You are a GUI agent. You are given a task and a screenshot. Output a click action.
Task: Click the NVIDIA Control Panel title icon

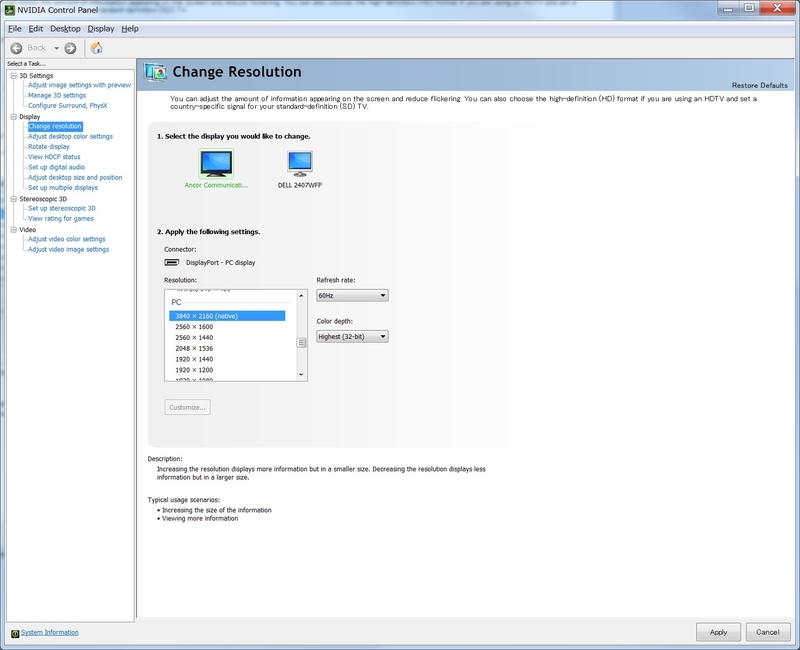pos(10,10)
